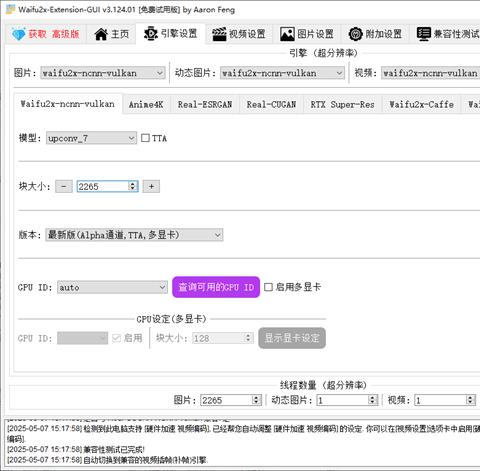
Task: Click the 块大小 2265 spinner arrows
Action: coord(133,186)
